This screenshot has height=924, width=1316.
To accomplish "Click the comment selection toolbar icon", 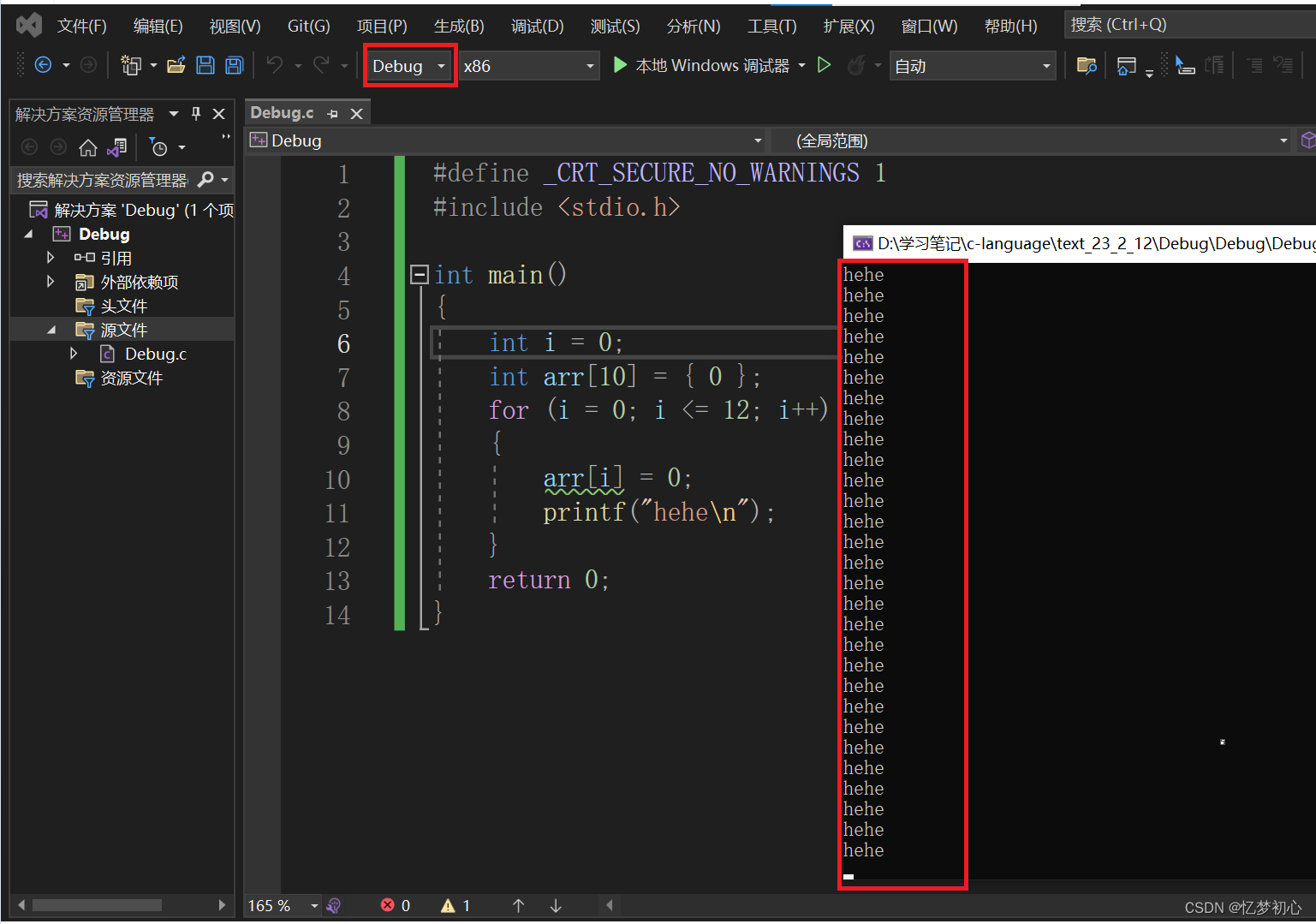I will click(1254, 65).
